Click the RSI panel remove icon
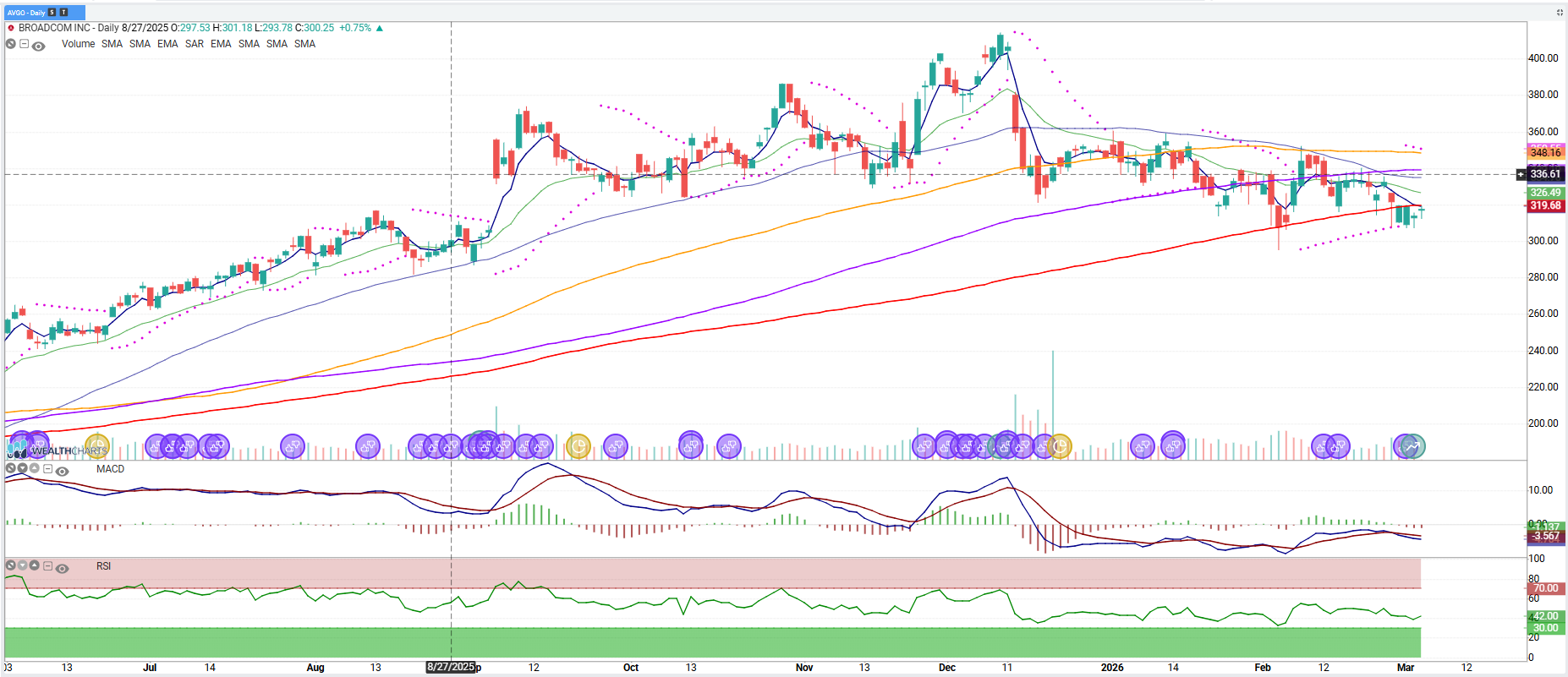 pos(11,565)
